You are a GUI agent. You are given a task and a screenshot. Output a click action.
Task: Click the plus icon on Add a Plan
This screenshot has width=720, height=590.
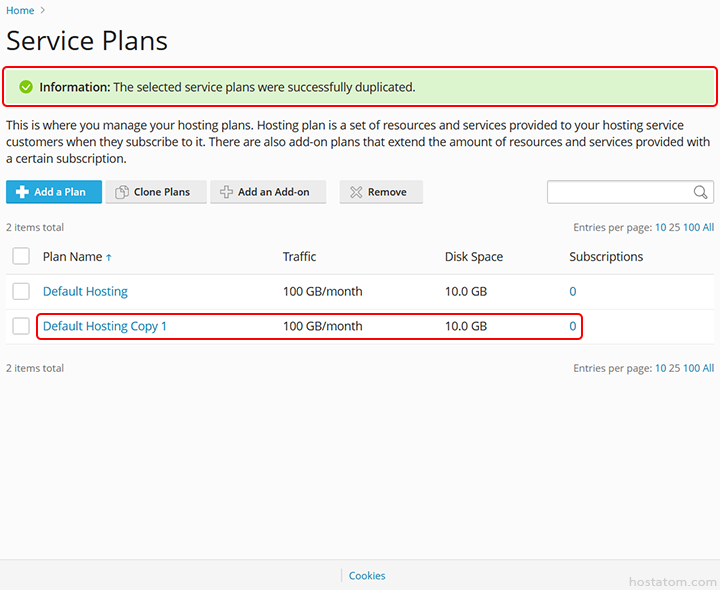(22, 192)
